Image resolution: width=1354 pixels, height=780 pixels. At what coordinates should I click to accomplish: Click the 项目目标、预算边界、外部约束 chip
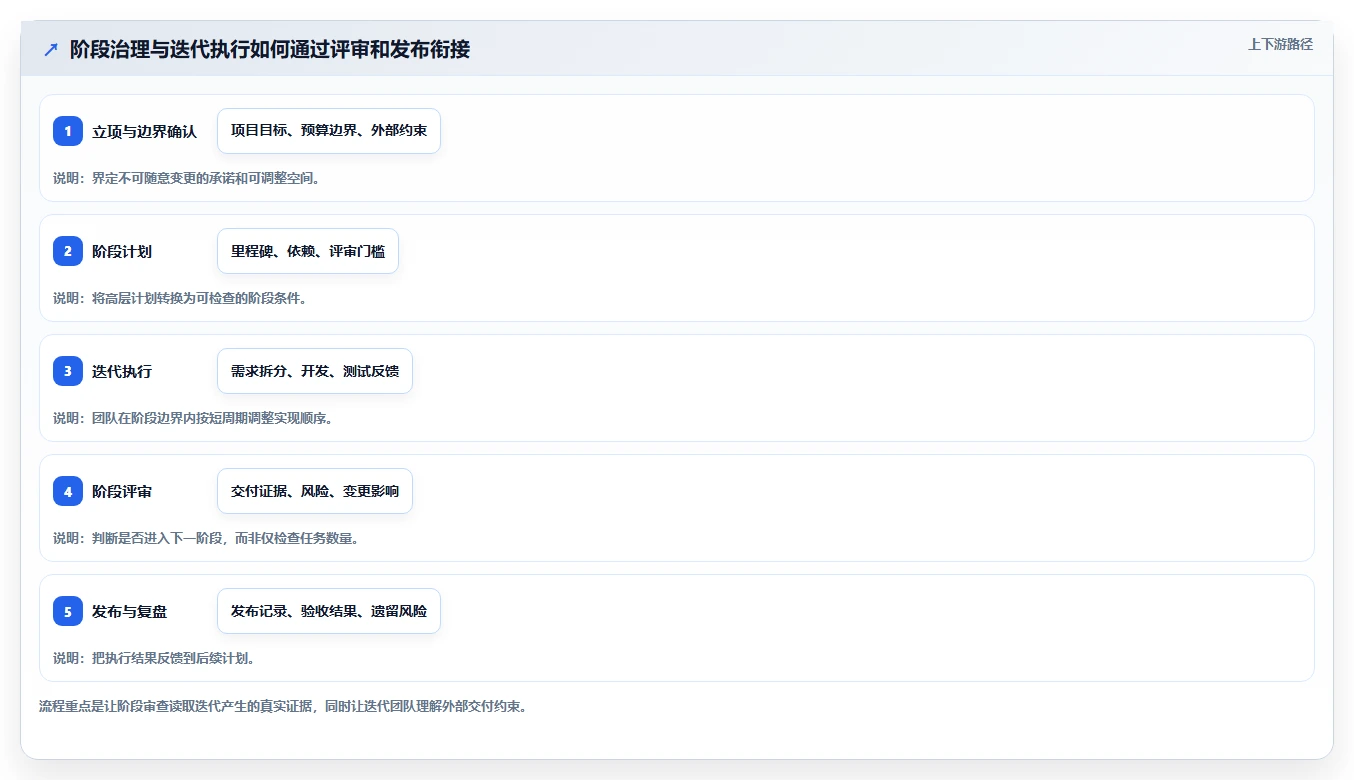pyautogui.click(x=329, y=131)
